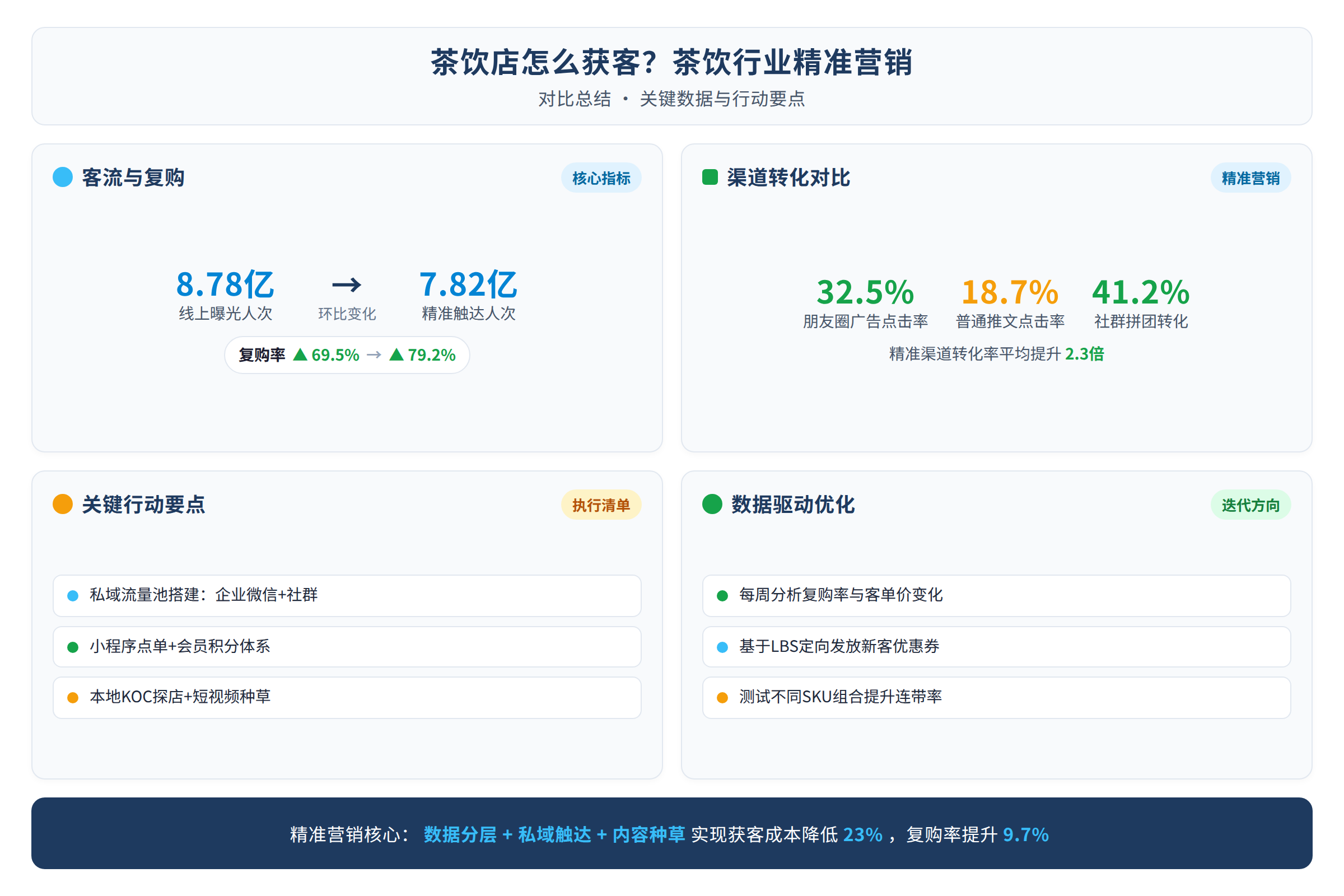Click the 核心指标 badge
Image resolution: width=1344 pixels, height=896 pixels.
click(601, 178)
